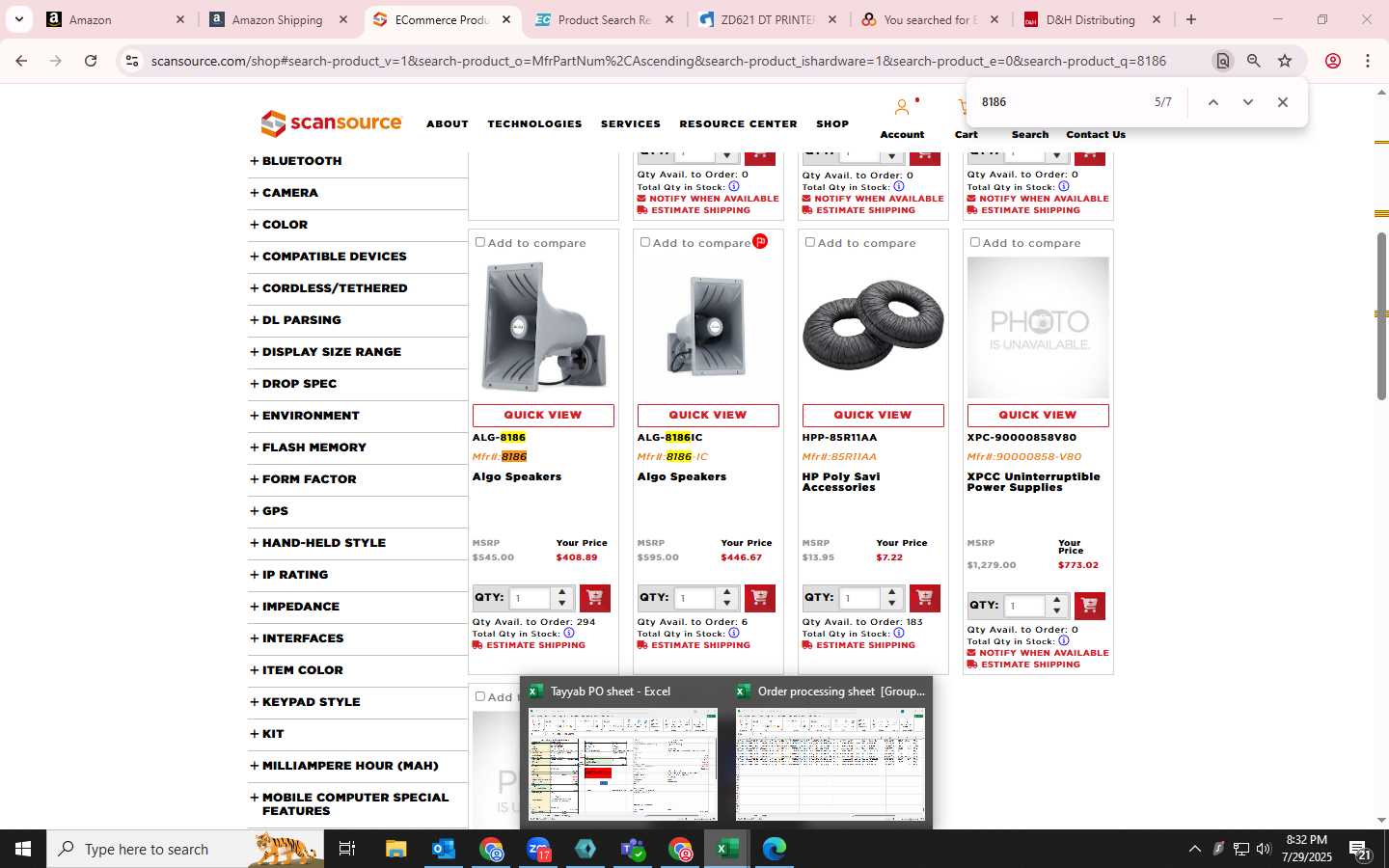Open the TECHNOLOGIES menu
The height and width of the screenshot is (868, 1389).
tap(534, 123)
